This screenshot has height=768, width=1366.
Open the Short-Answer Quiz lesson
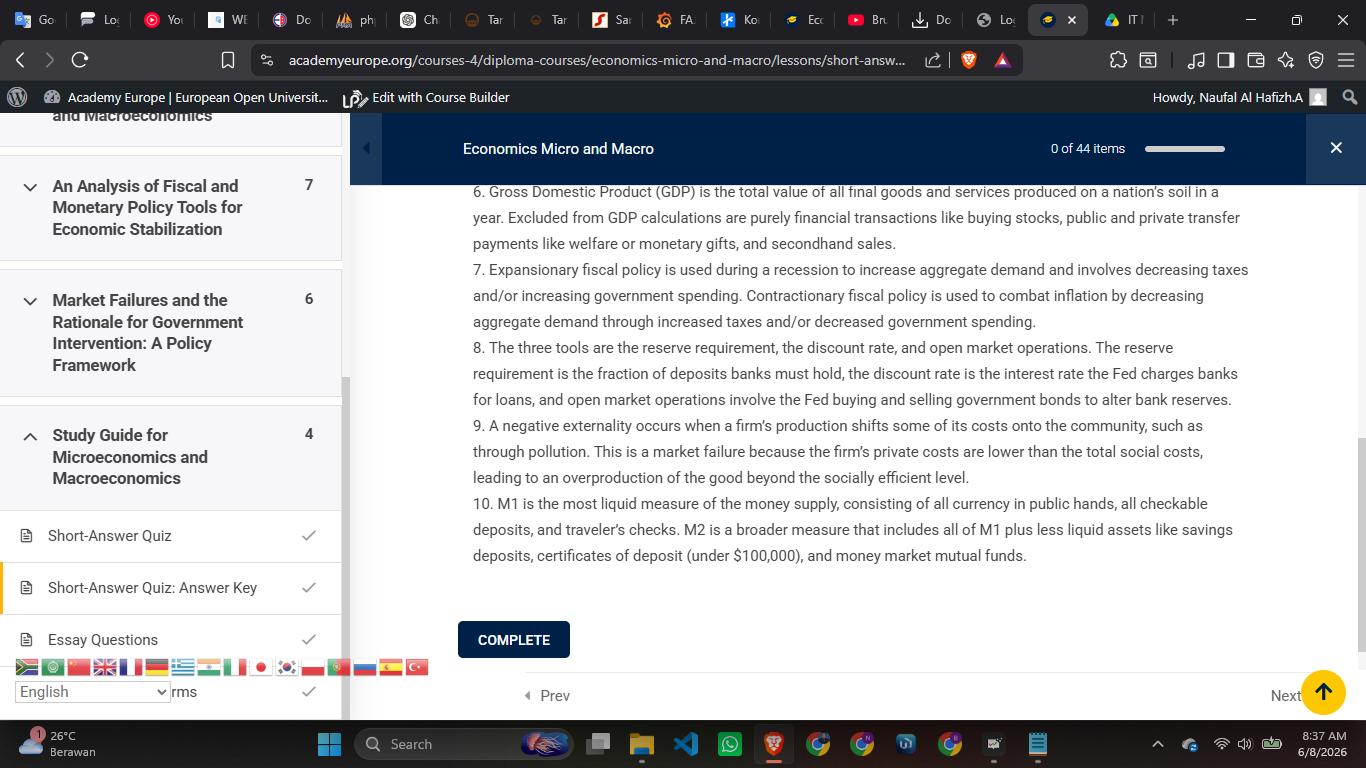[110, 536]
